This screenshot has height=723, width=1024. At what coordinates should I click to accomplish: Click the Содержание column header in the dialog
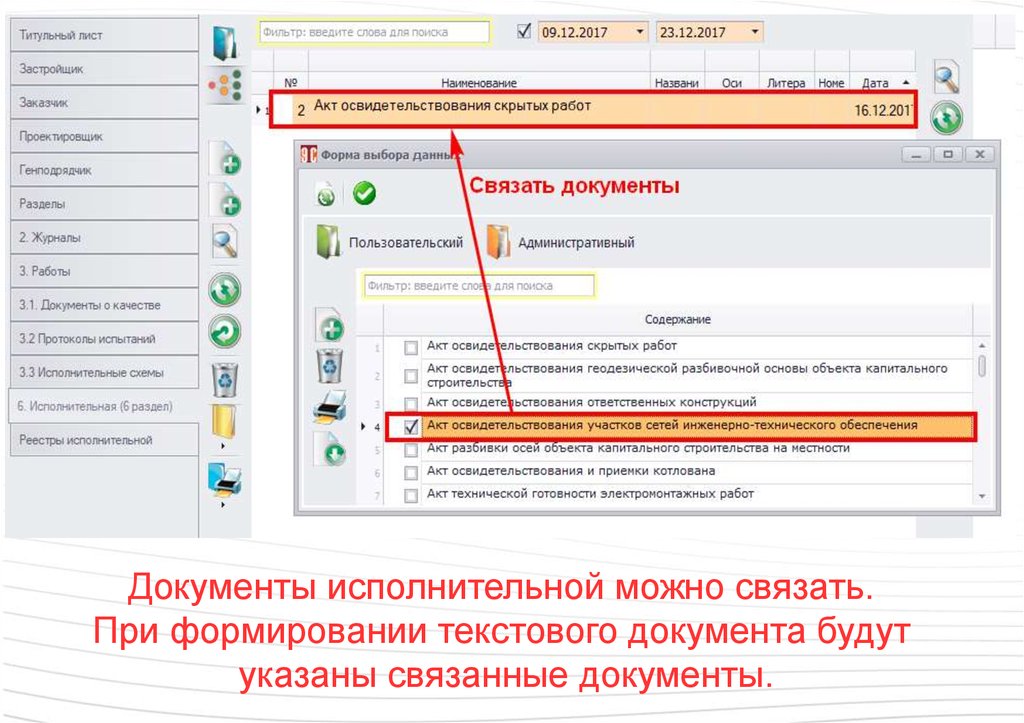pyautogui.click(x=677, y=319)
